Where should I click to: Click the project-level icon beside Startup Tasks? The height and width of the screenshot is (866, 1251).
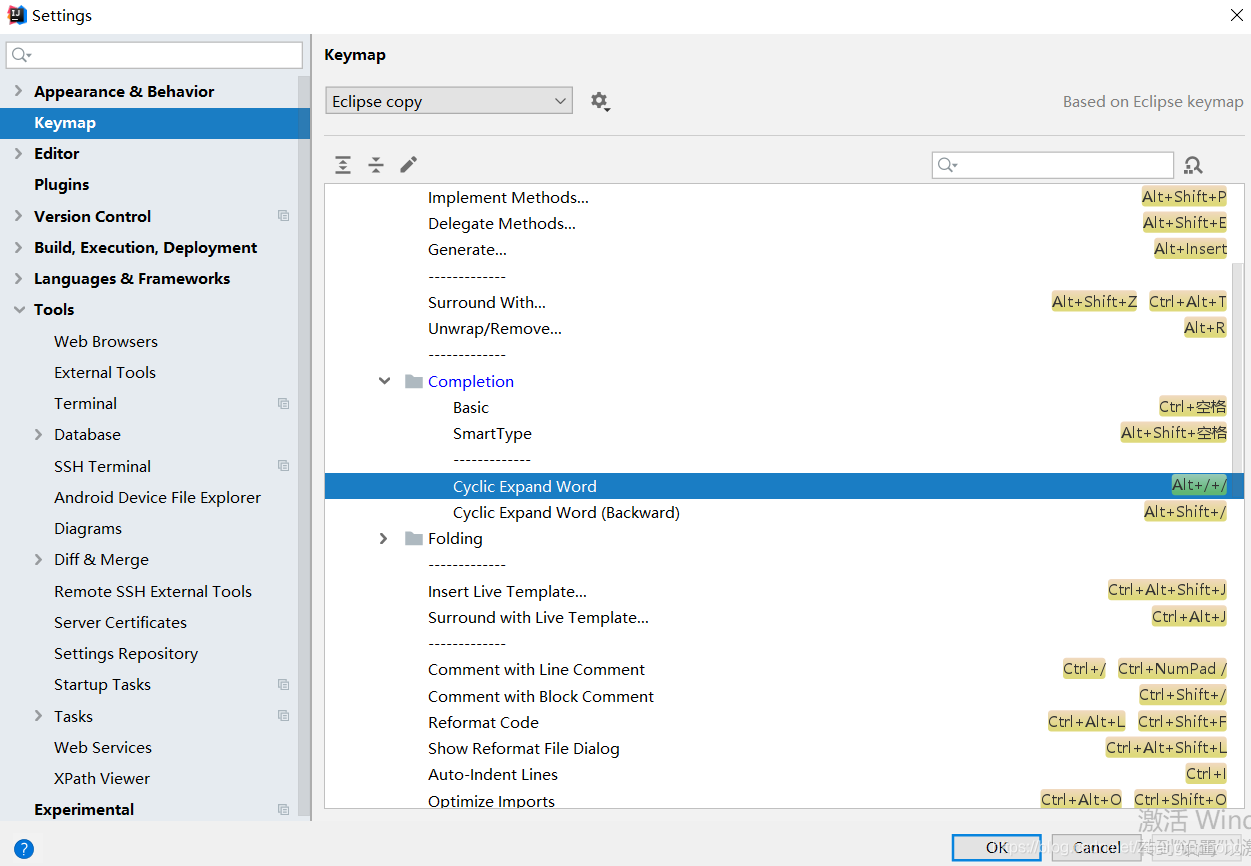(x=284, y=685)
